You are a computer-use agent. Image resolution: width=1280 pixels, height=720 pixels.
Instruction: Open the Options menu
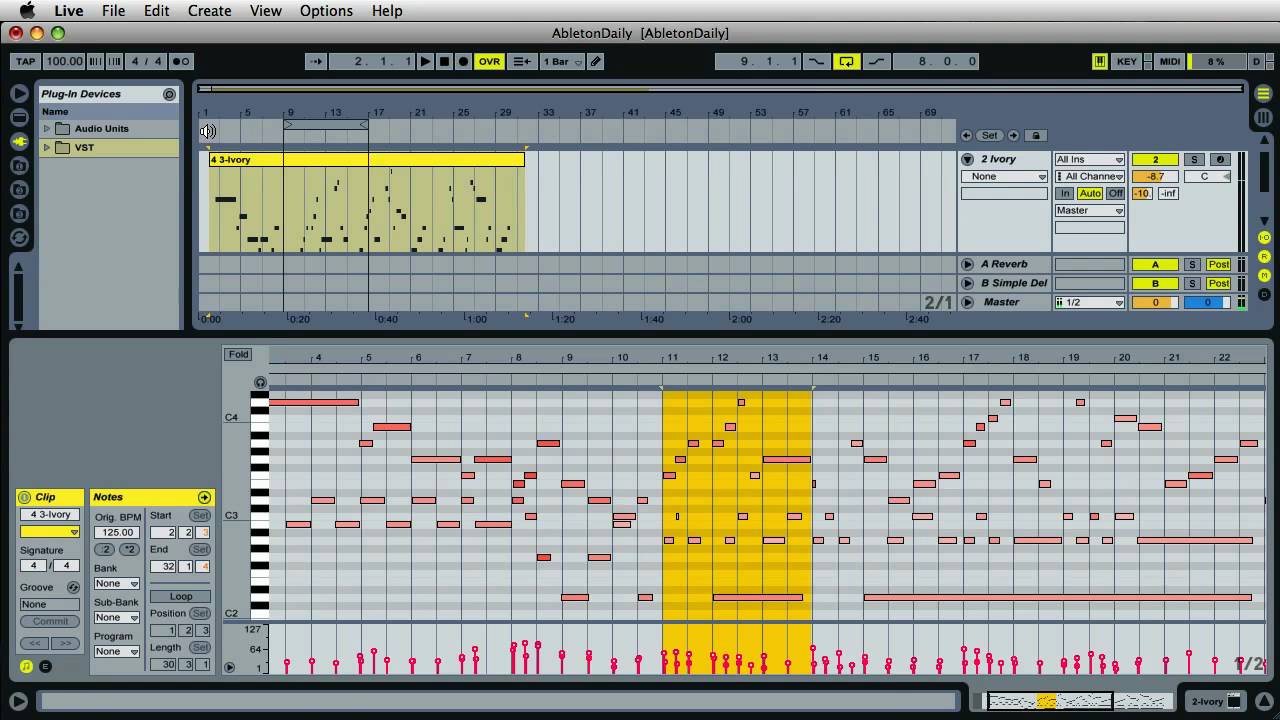pyautogui.click(x=326, y=10)
